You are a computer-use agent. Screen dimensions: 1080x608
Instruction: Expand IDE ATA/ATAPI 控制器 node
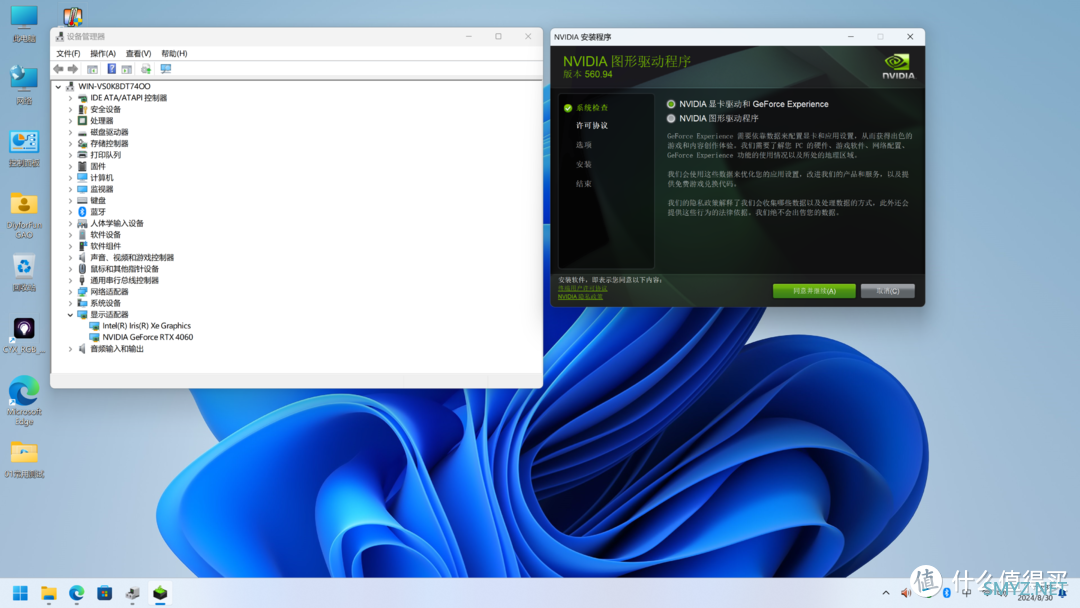click(x=70, y=98)
